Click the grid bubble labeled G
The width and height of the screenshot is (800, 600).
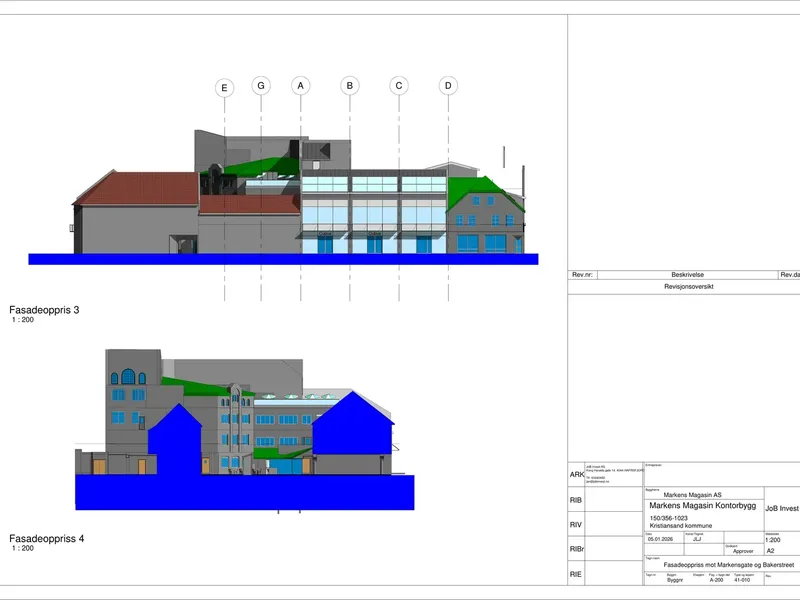coord(261,86)
